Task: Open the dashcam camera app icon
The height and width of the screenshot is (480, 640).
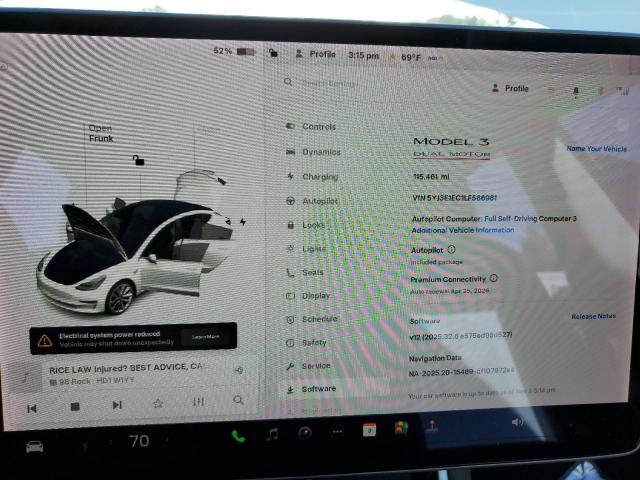Action: click(304, 433)
